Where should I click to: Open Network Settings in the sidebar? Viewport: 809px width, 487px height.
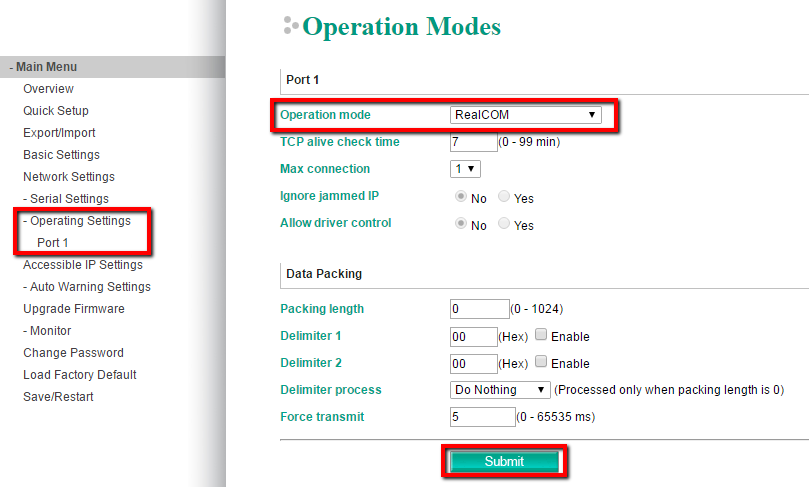pyautogui.click(x=69, y=177)
